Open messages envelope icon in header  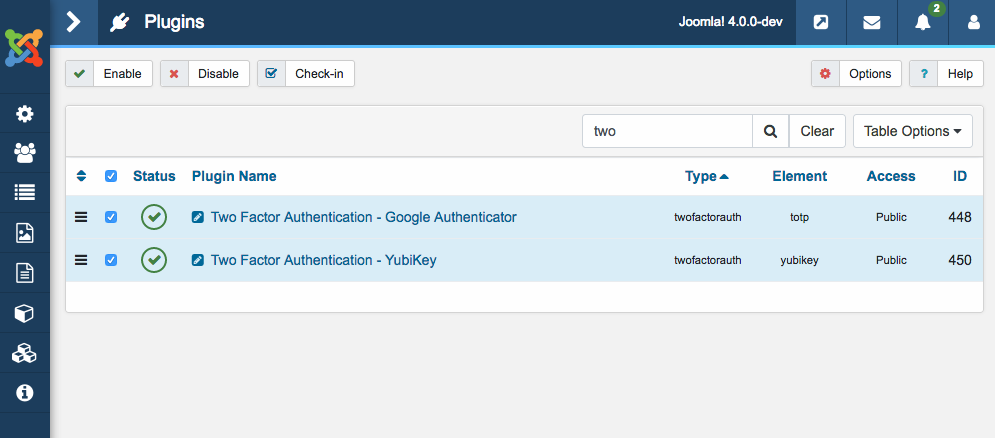pos(872,22)
